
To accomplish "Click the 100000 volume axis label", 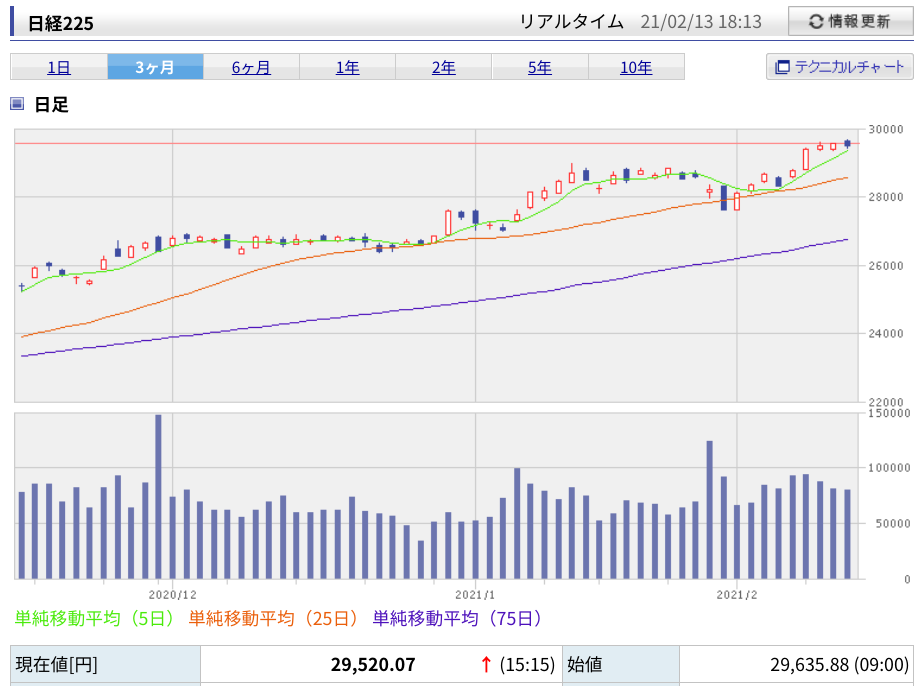I will click(x=889, y=468).
